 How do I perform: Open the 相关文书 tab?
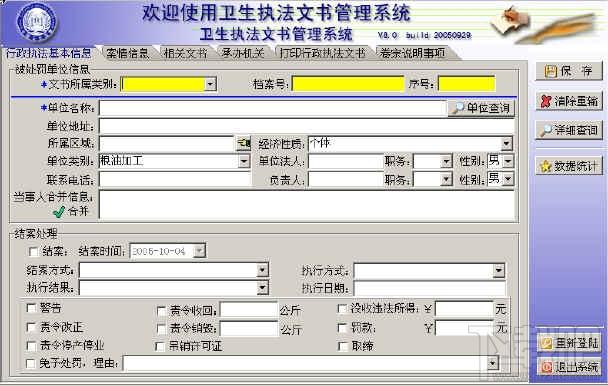pyautogui.click(x=185, y=53)
